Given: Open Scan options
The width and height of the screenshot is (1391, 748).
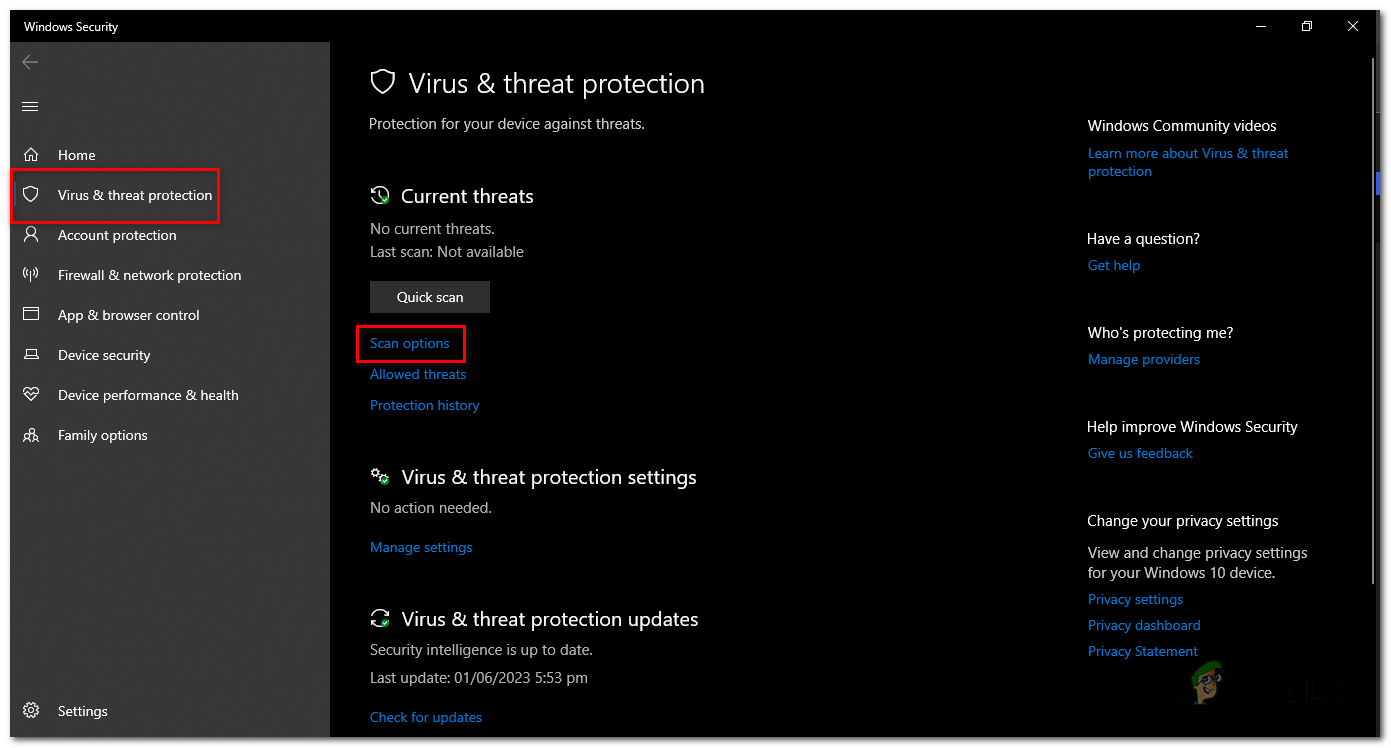Looking at the screenshot, I should pyautogui.click(x=410, y=343).
